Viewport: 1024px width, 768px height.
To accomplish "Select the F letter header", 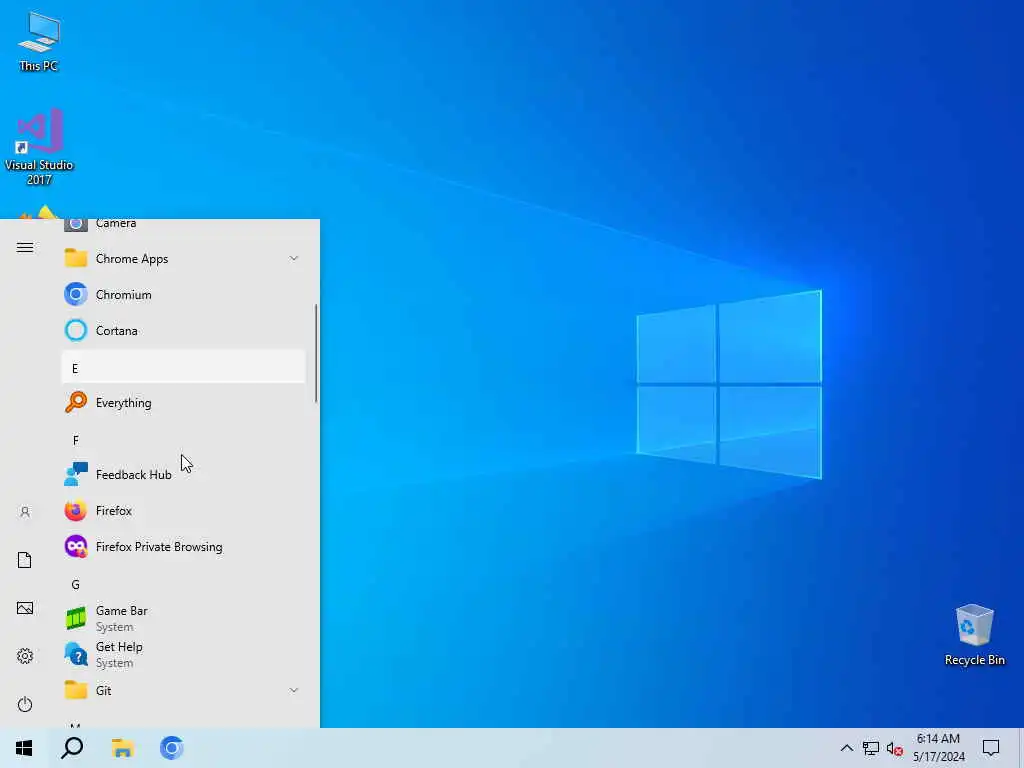I will [184, 440].
